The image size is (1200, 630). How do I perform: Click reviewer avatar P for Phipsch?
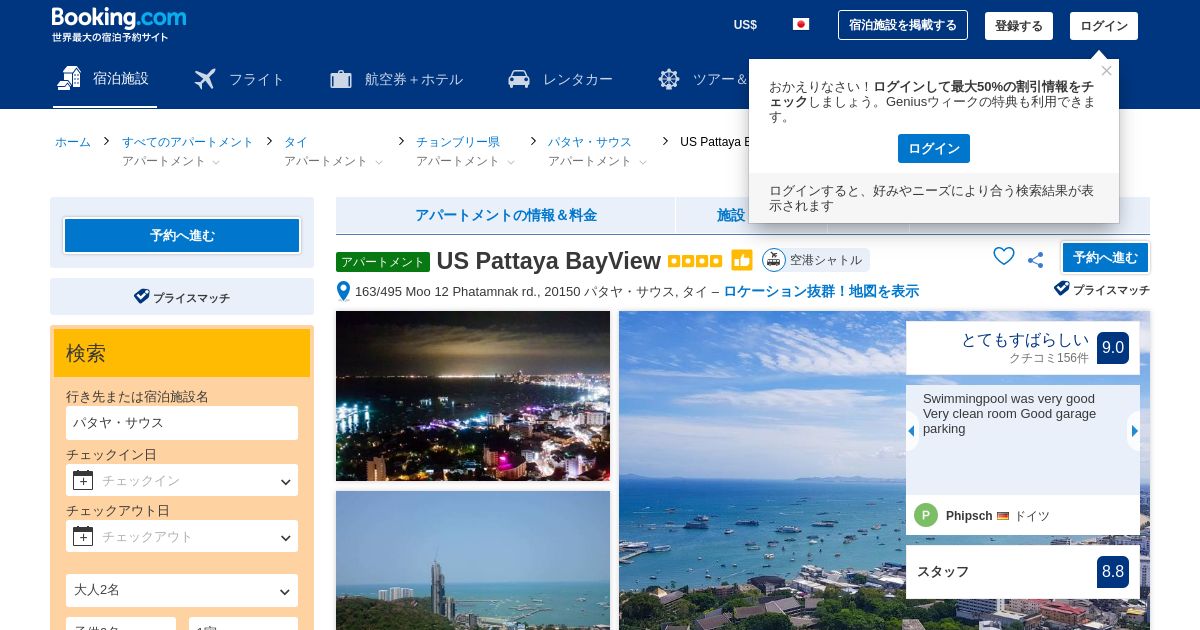926,515
